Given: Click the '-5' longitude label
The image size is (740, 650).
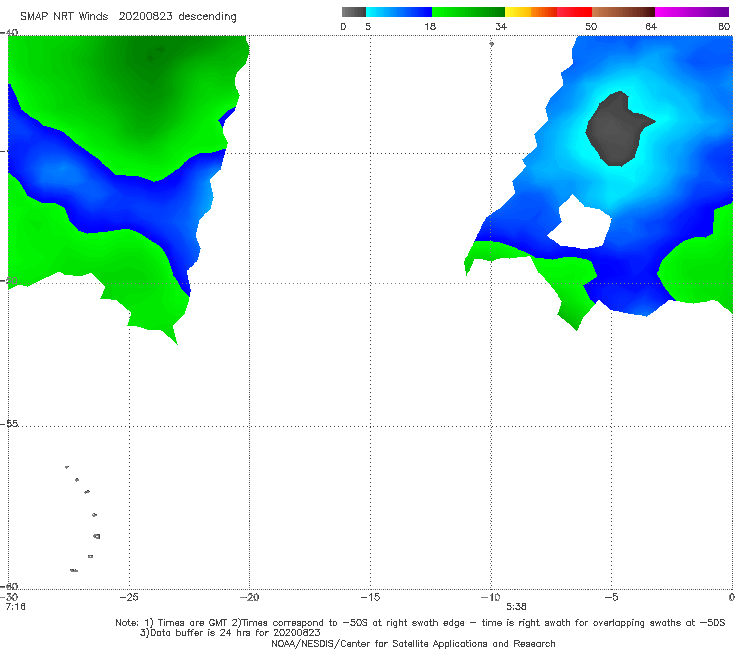Looking at the screenshot, I should coord(611,597).
